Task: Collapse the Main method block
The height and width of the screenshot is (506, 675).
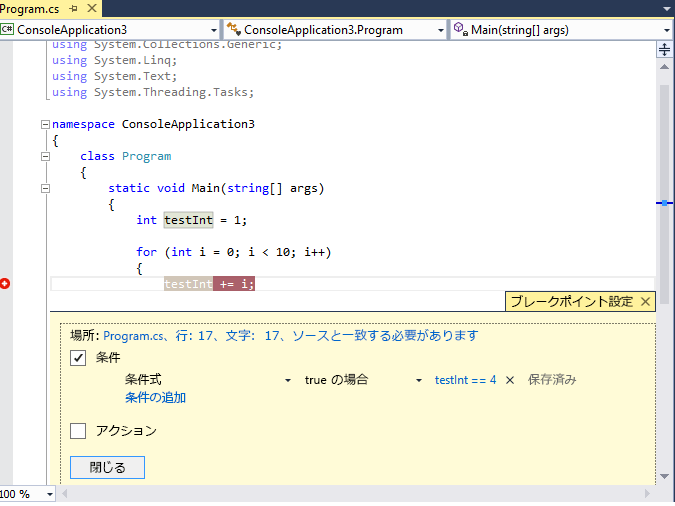Action: pyautogui.click(x=45, y=188)
